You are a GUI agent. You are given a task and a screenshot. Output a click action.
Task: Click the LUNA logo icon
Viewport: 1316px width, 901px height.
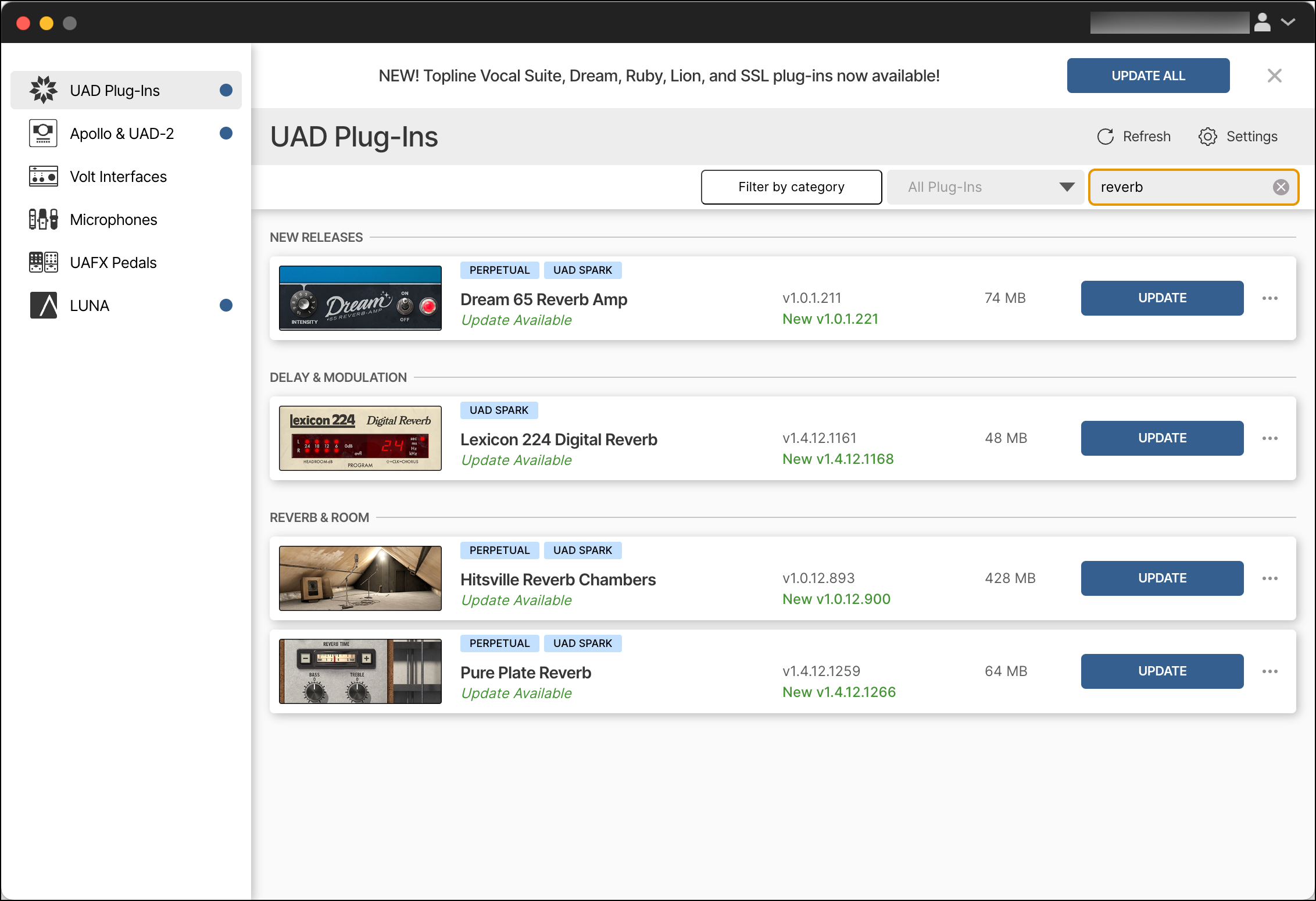[x=44, y=305]
